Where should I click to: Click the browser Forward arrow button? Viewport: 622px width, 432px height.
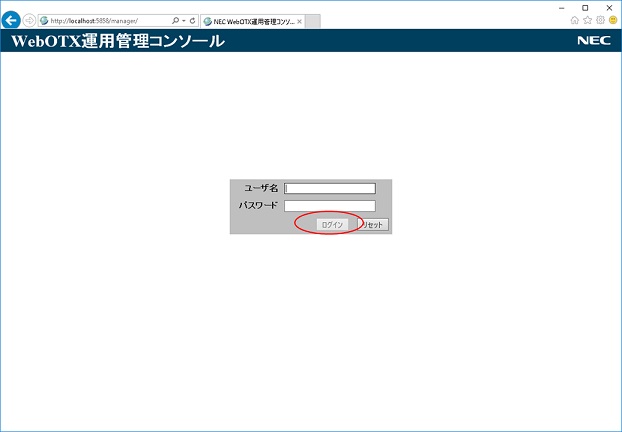pos(29,20)
